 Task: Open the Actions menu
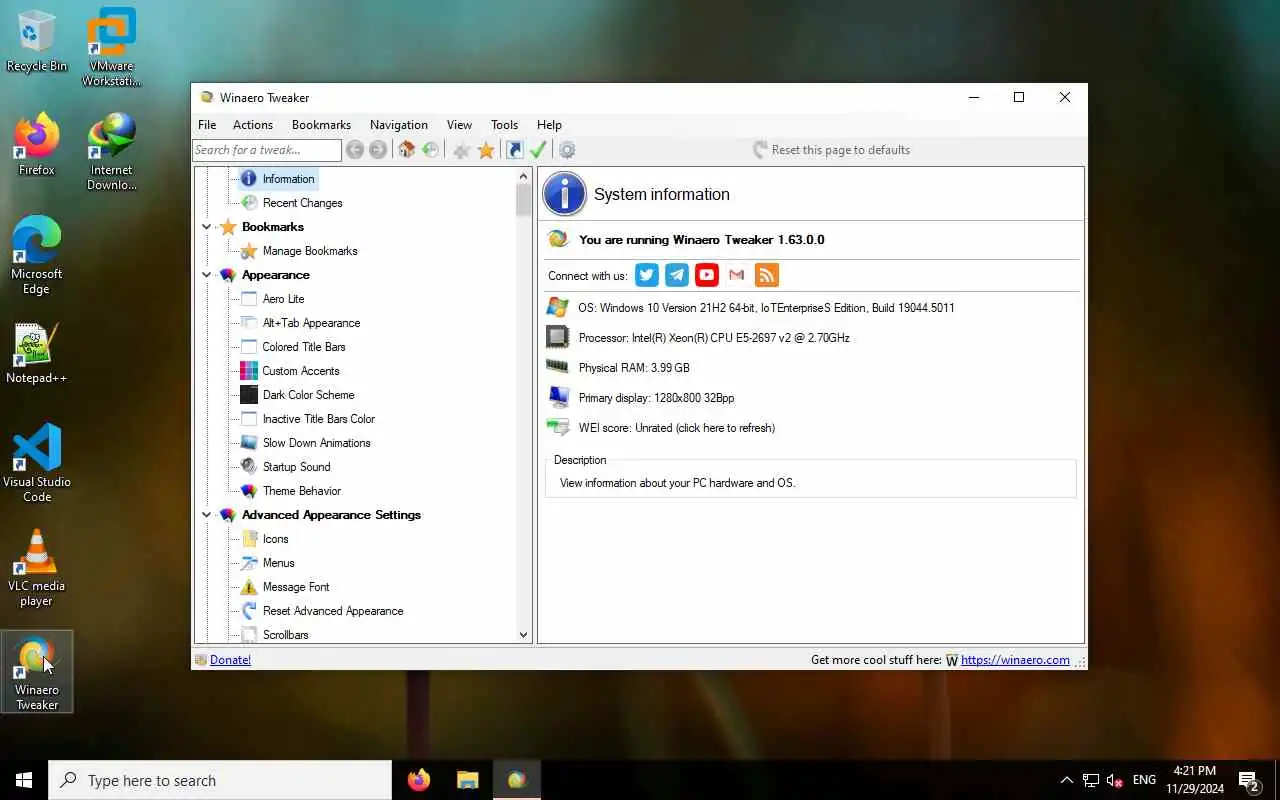click(253, 125)
